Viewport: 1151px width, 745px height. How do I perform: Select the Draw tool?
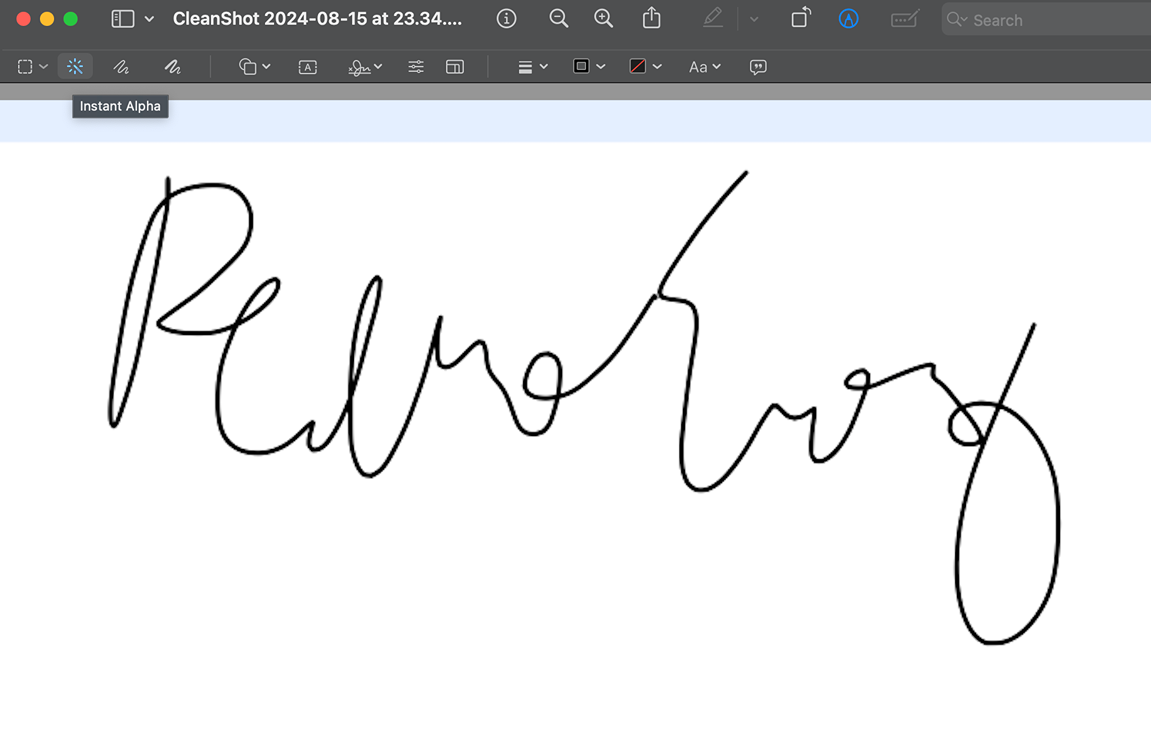(171, 66)
